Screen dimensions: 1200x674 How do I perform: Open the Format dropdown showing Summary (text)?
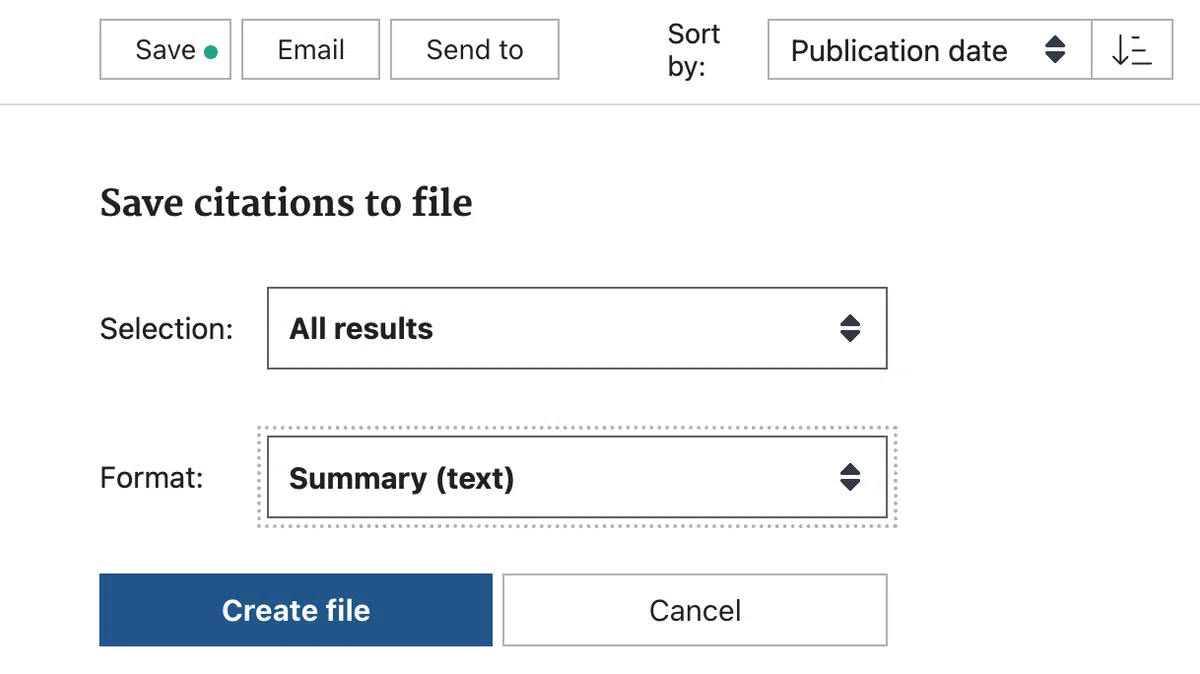coord(577,478)
